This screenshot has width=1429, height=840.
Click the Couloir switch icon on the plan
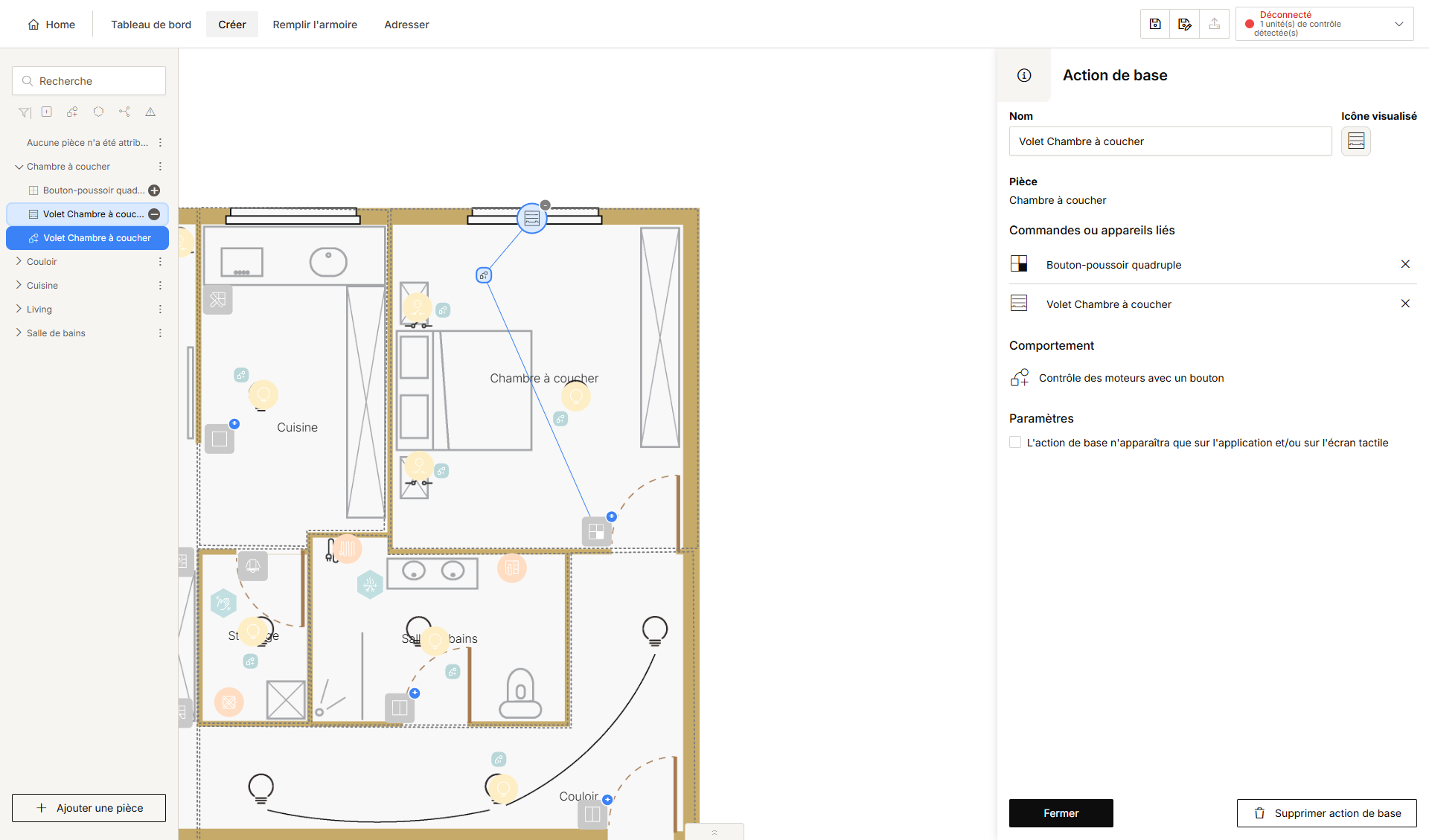(x=592, y=814)
